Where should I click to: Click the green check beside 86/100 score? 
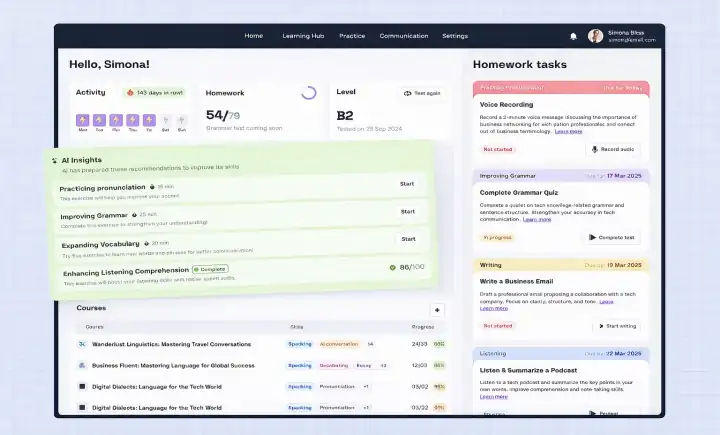click(393, 267)
